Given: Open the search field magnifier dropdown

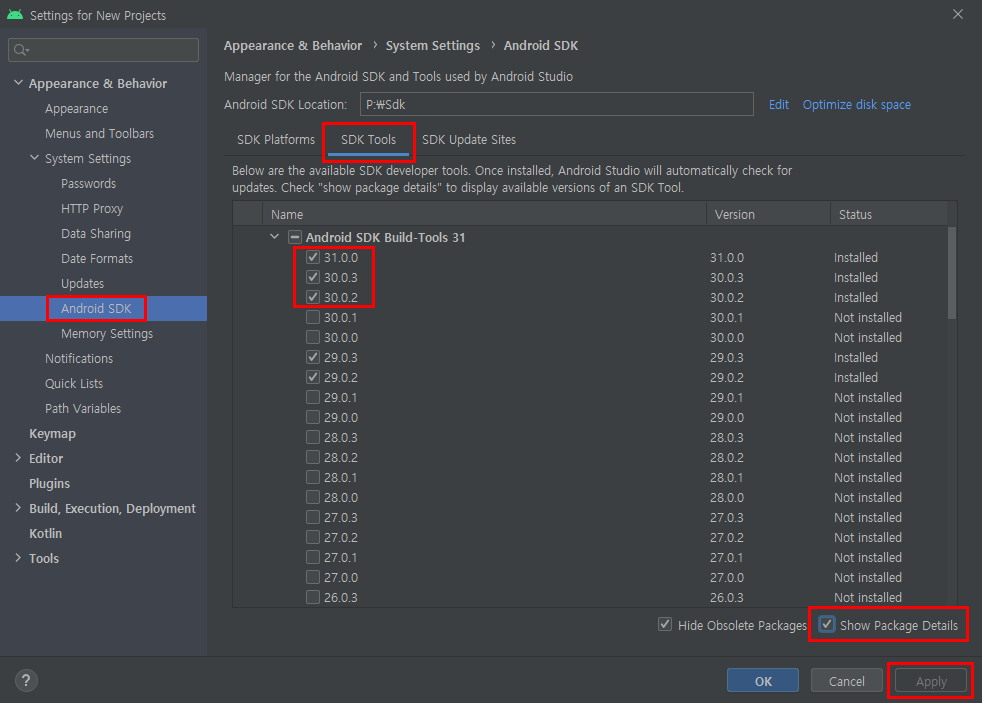Looking at the screenshot, I should 20,49.
